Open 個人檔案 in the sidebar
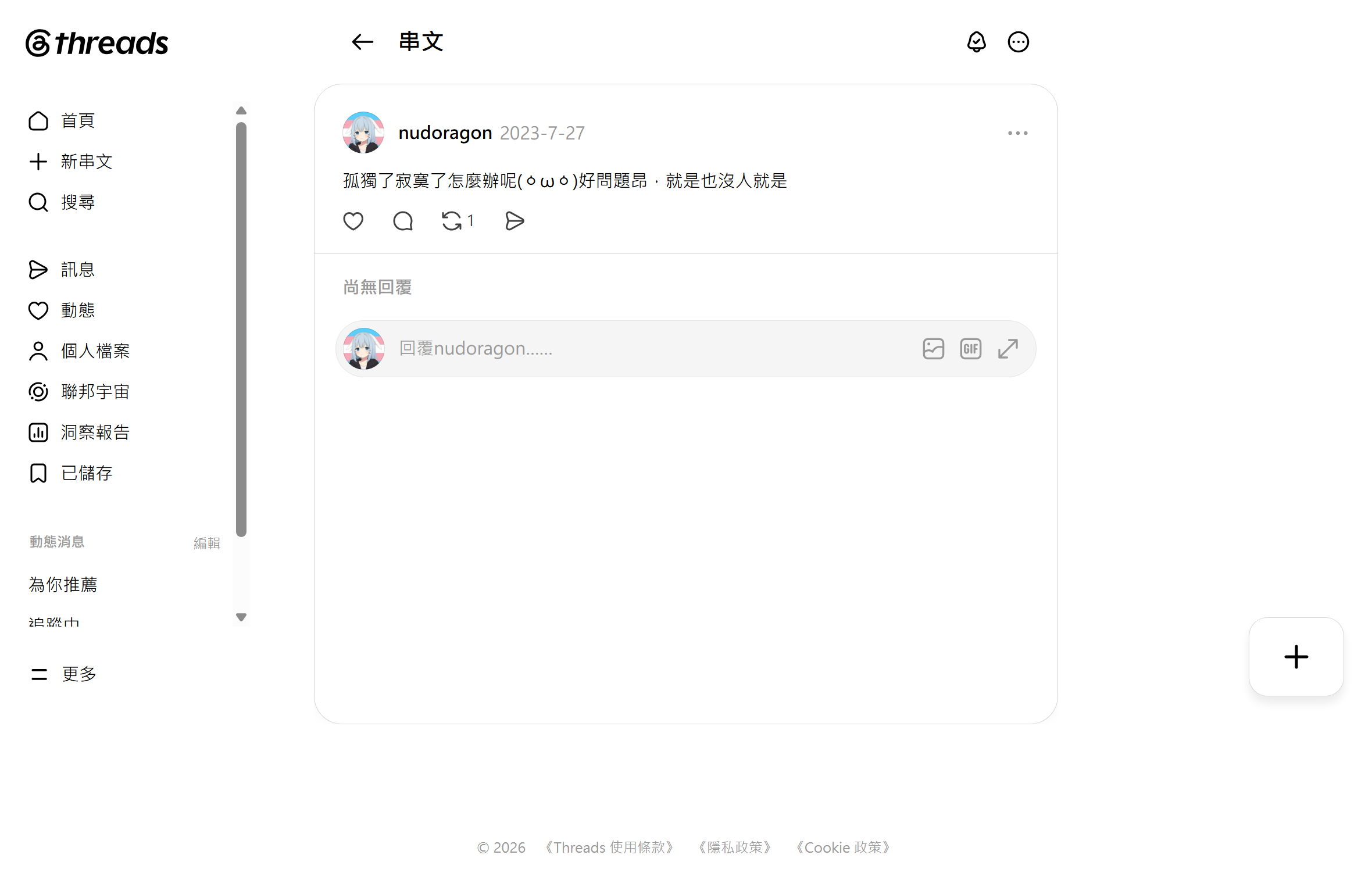The image size is (1372, 887). (79, 351)
